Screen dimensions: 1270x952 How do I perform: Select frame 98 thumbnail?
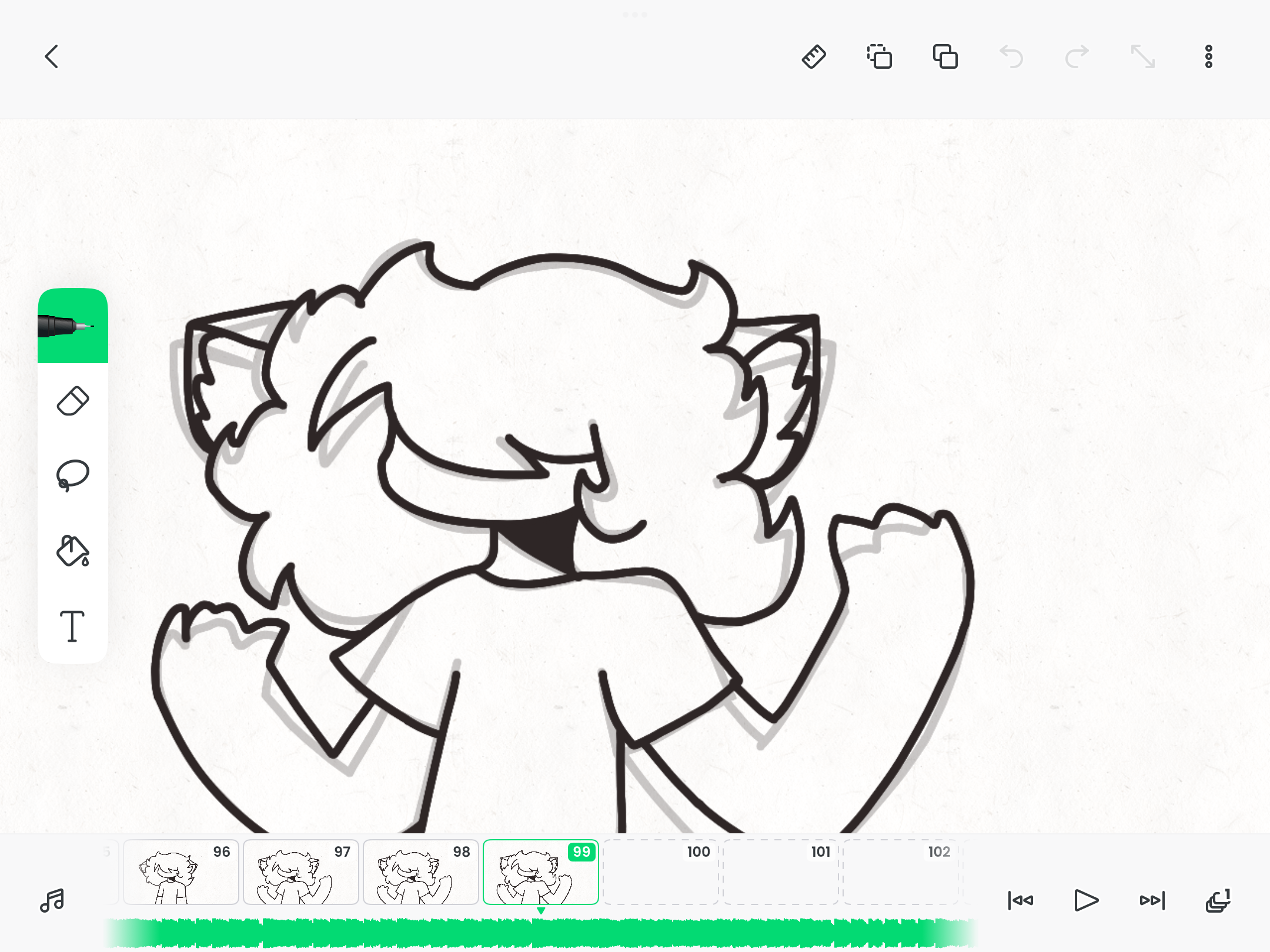[x=421, y=872]
